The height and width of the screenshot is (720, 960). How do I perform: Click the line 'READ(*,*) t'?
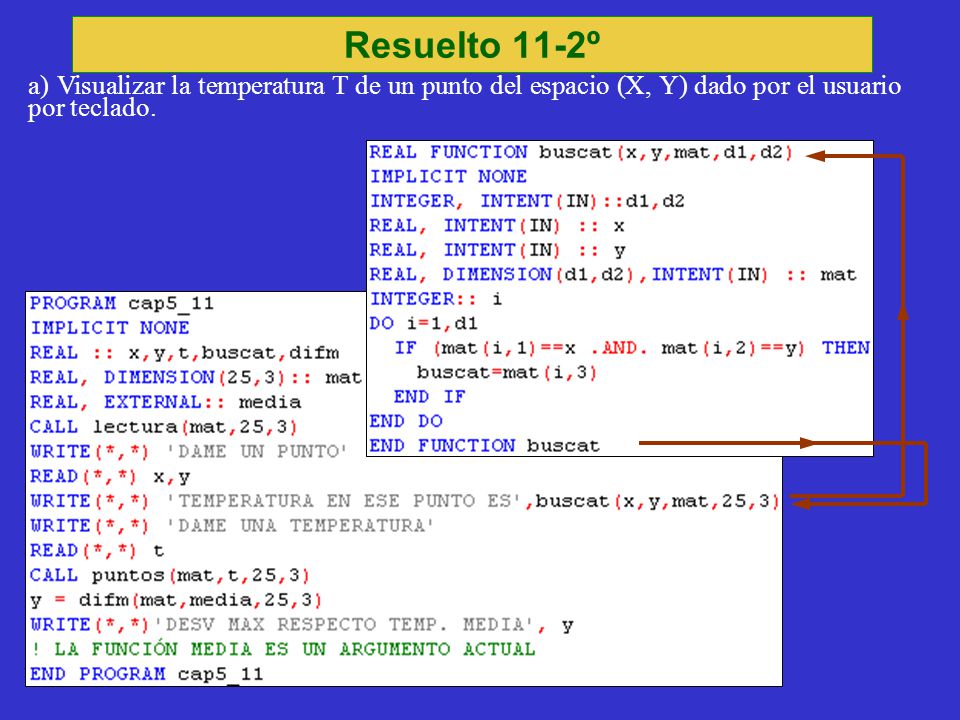[x=97, y=550]
